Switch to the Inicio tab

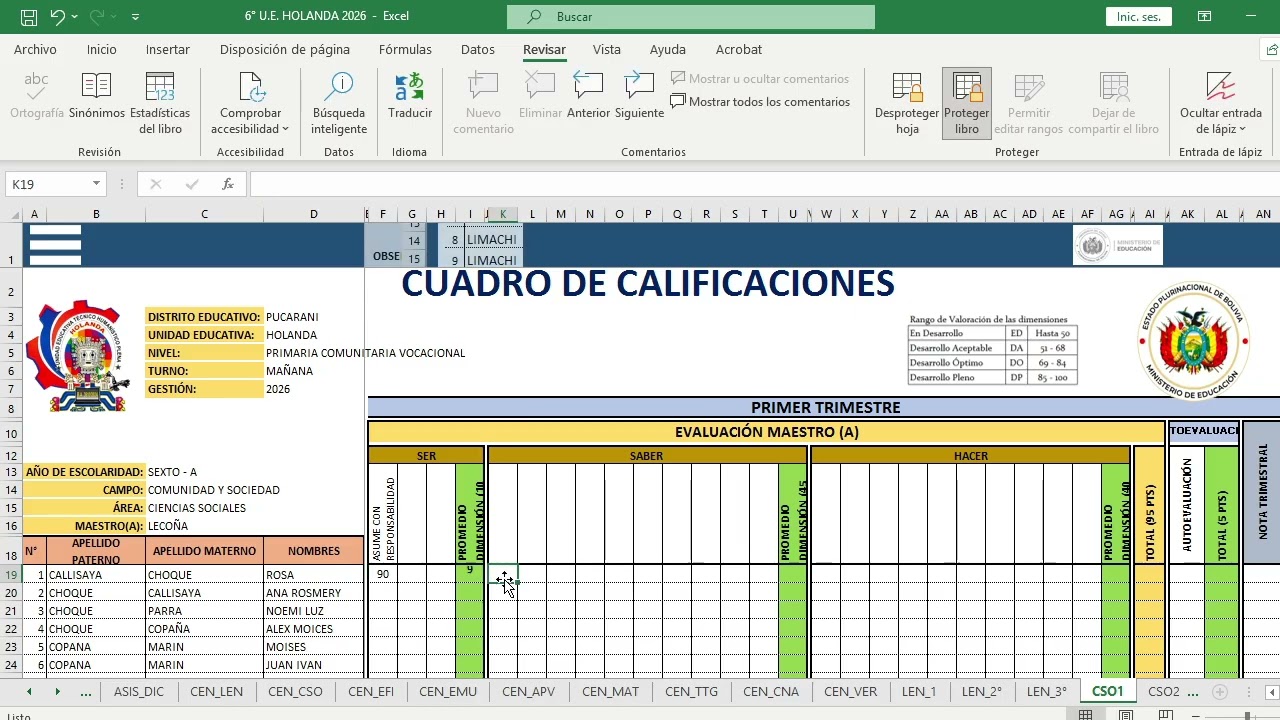(x=101, y=49)
